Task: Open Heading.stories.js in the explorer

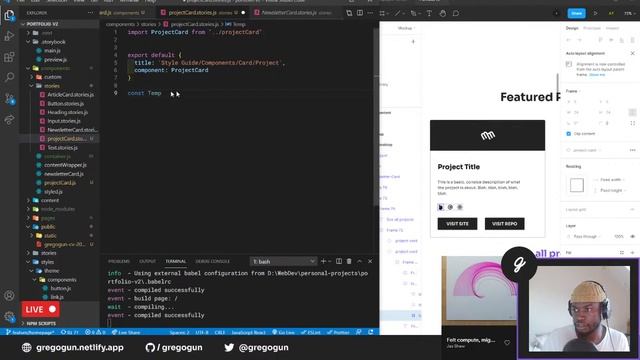Action: coord(67,112)
